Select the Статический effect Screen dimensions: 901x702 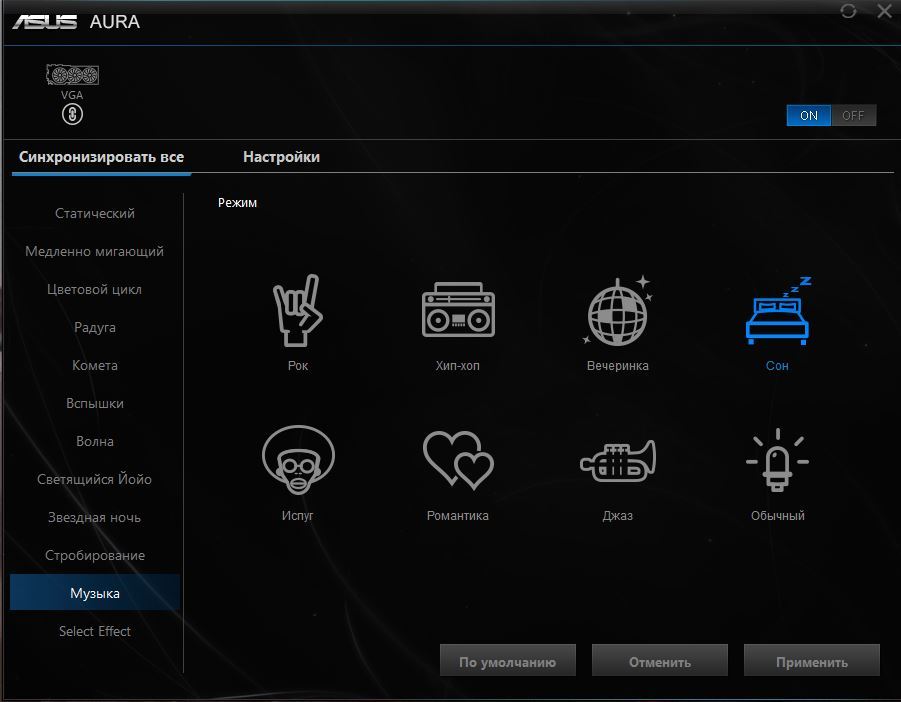pos(95,213)
